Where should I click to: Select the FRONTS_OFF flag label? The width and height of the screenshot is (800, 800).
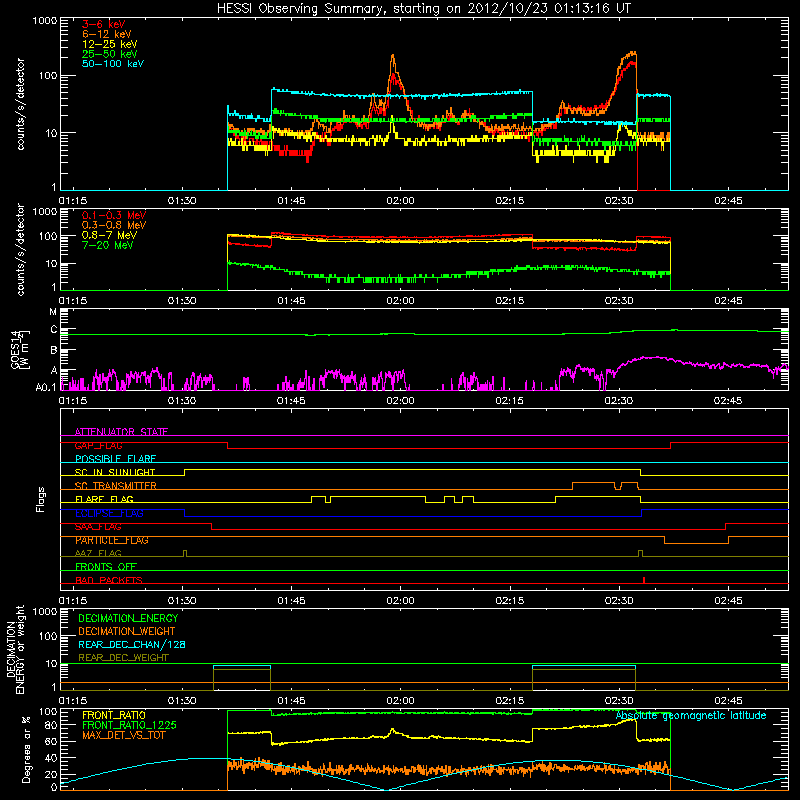point(106,567)
